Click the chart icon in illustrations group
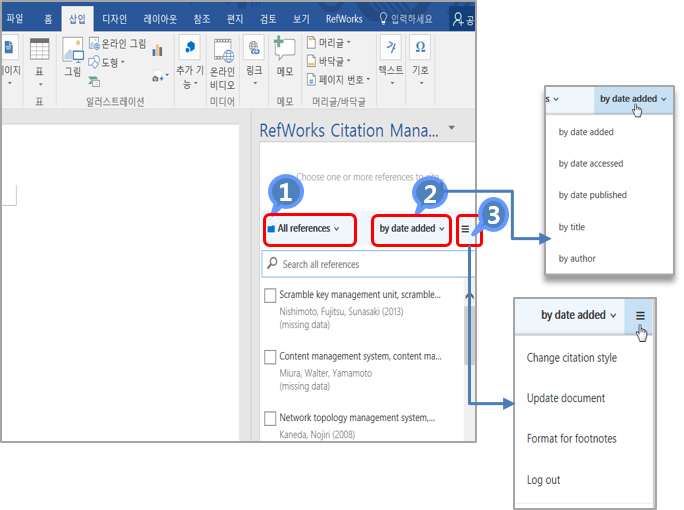The image size is (684, 510). (157, 50)
